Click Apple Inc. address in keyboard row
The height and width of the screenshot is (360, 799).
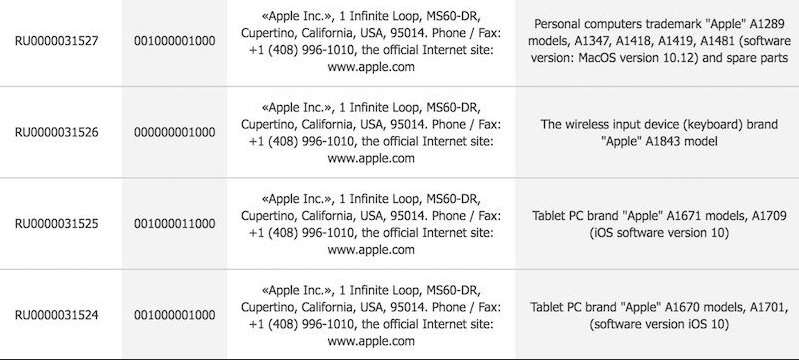pyautogui.click(x=371, y=133)
